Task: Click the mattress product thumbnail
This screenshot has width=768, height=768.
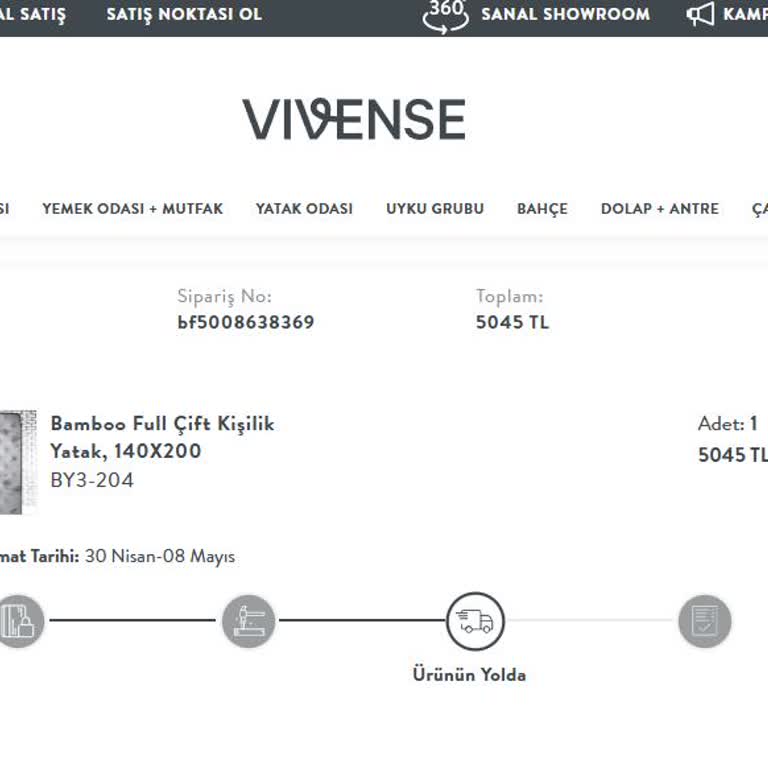Action: click(x=18, y=462)
